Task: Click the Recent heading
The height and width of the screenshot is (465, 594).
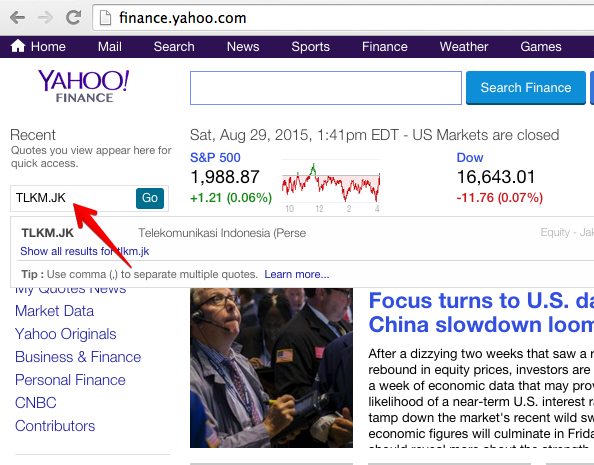Action: 33,135
